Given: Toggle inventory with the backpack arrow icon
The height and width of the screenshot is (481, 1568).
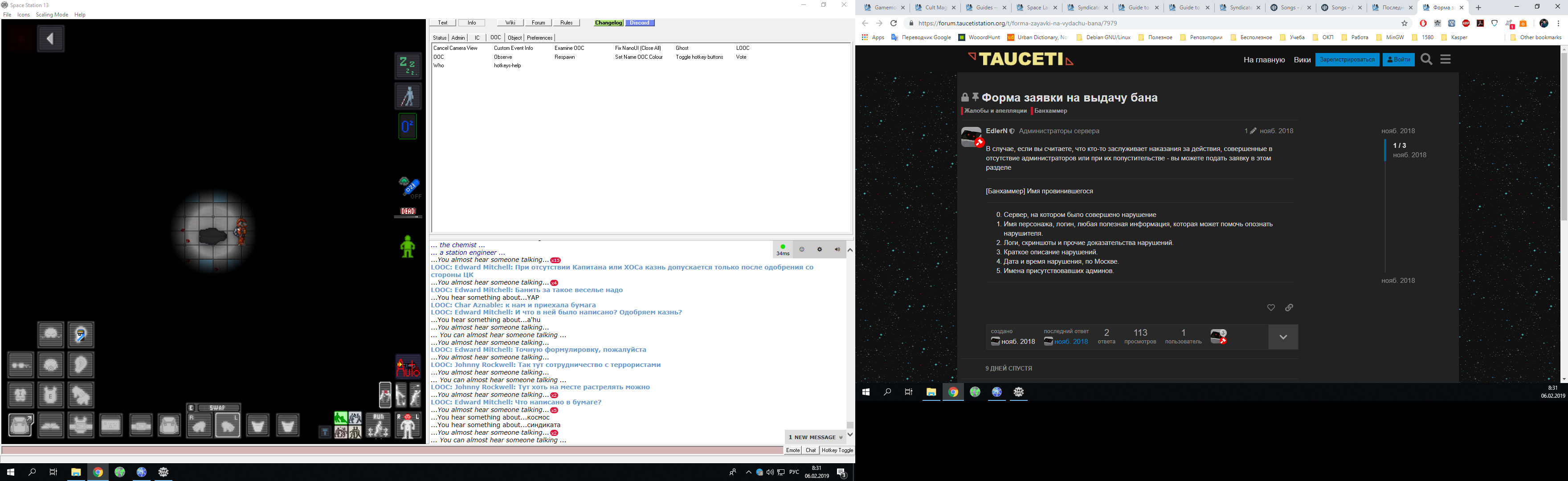Looking at the screenshot, I should (20, 425).
